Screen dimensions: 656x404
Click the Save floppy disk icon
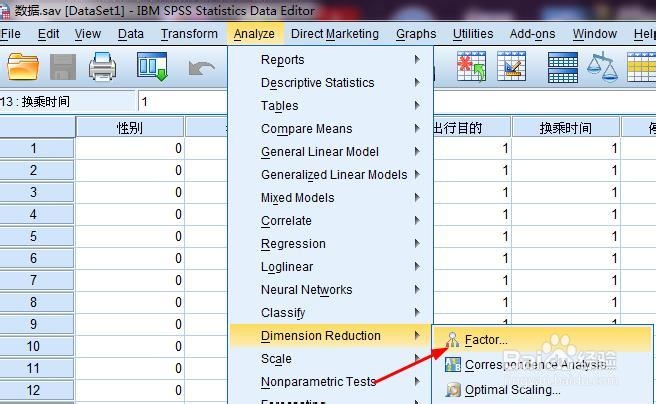[63, 67]
